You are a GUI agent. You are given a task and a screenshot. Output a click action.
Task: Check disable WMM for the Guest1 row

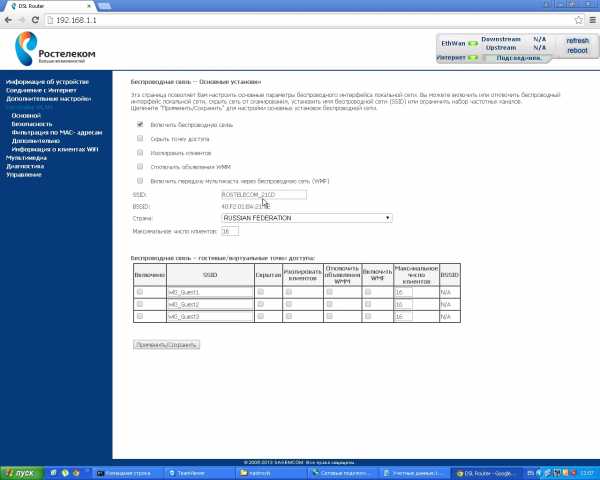[x=329, y=292]
